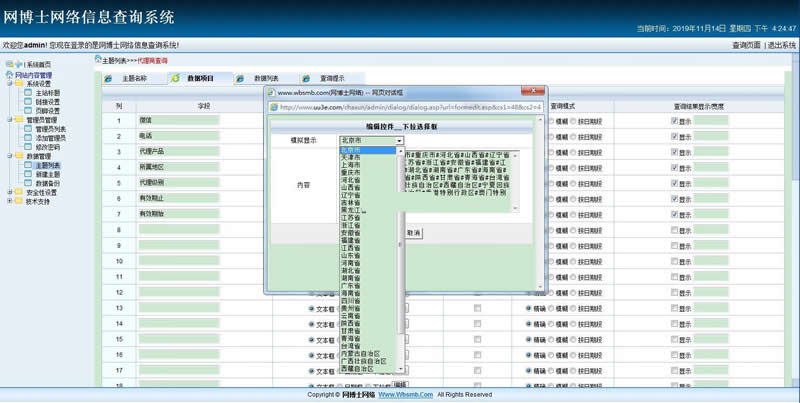Click page icon beside 页脚设置

[x=28, y=111]
